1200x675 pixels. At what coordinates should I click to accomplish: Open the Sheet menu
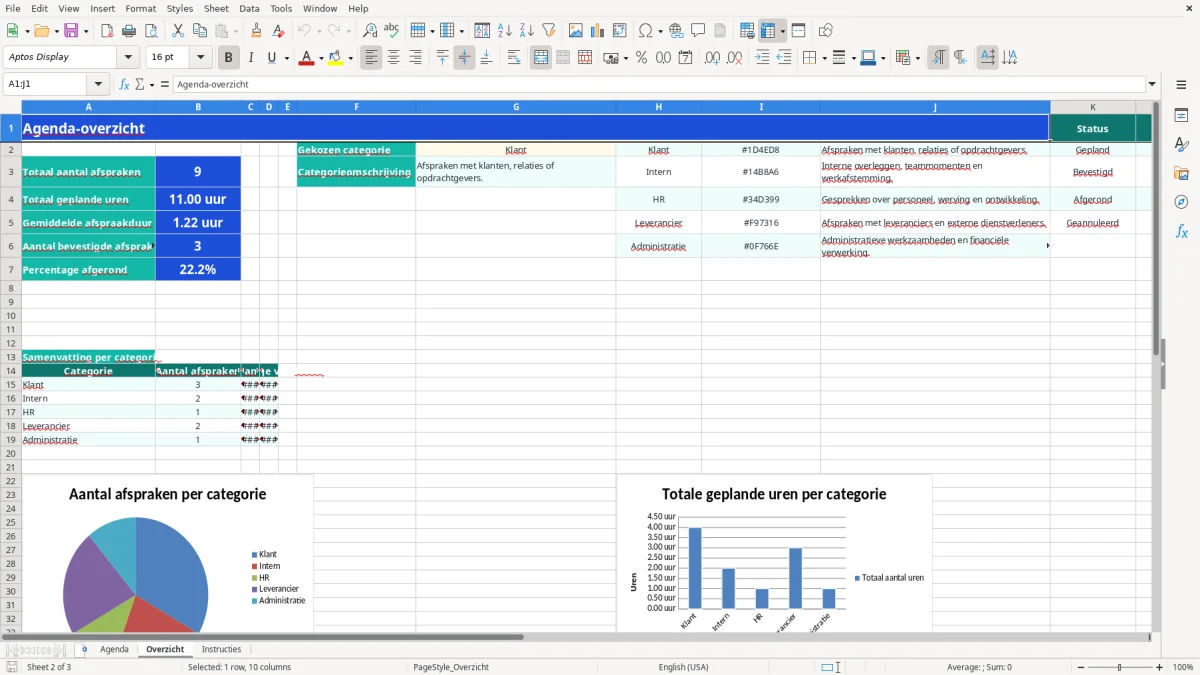(216, 8)
